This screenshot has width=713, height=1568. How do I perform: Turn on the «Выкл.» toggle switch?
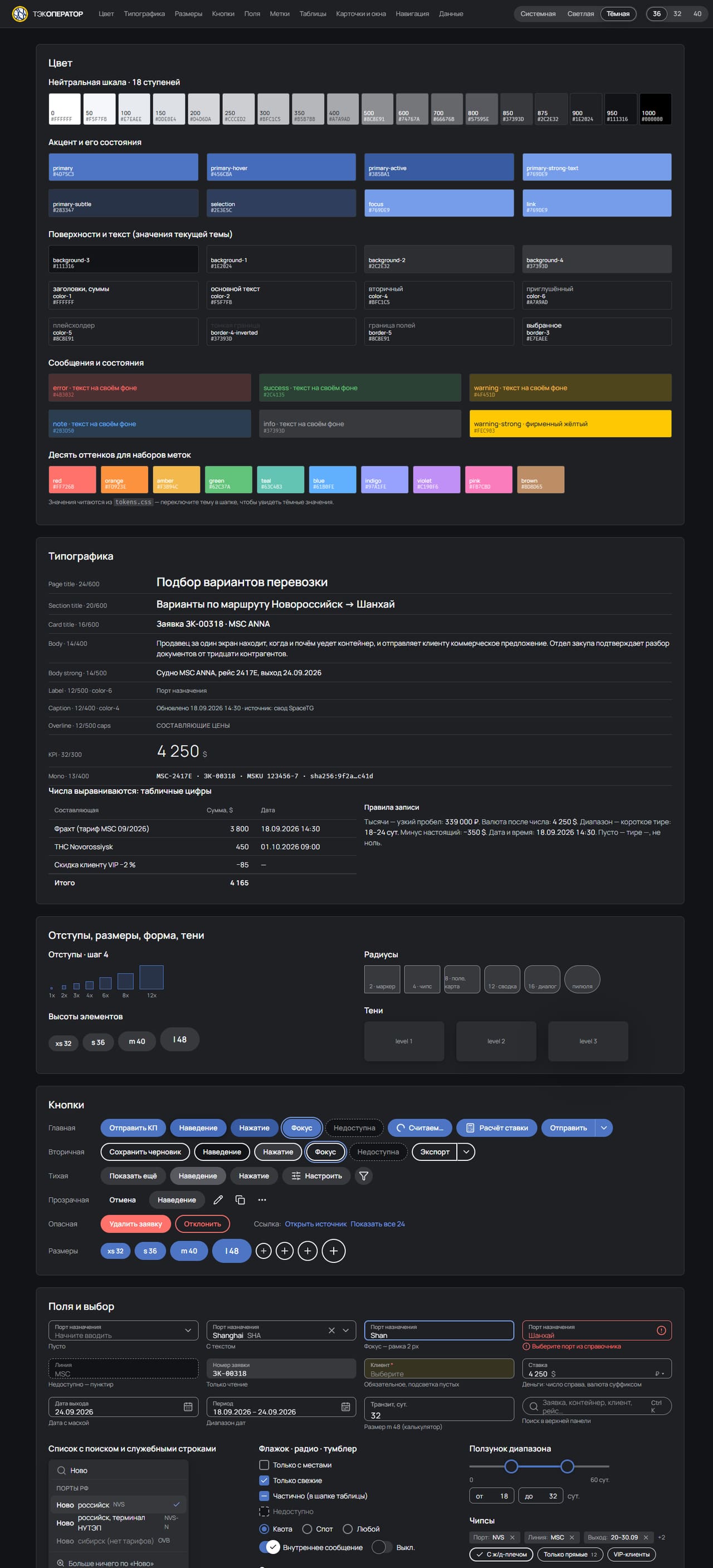[382, 1547]
